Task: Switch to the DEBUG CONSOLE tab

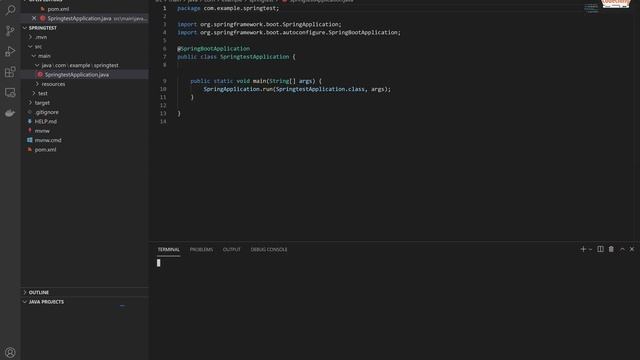Action: coord(269,249)
